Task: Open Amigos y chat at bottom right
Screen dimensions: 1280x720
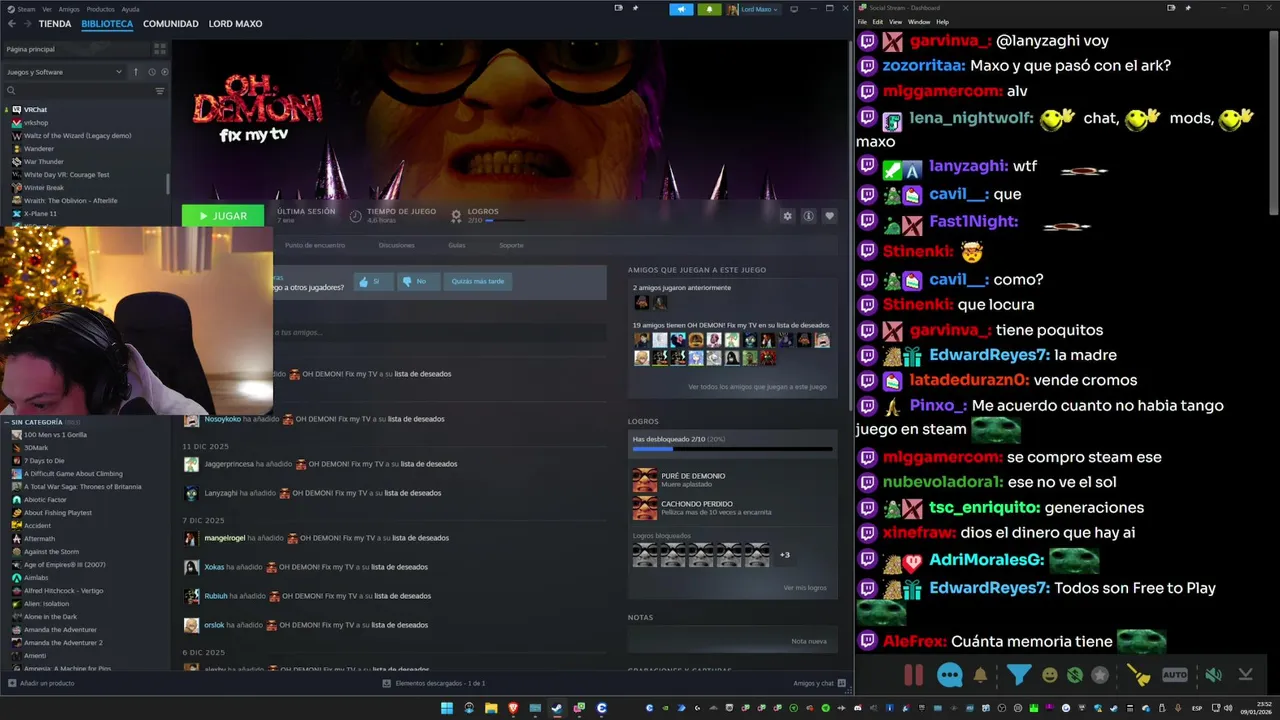Action: click(x=820, y=683)
